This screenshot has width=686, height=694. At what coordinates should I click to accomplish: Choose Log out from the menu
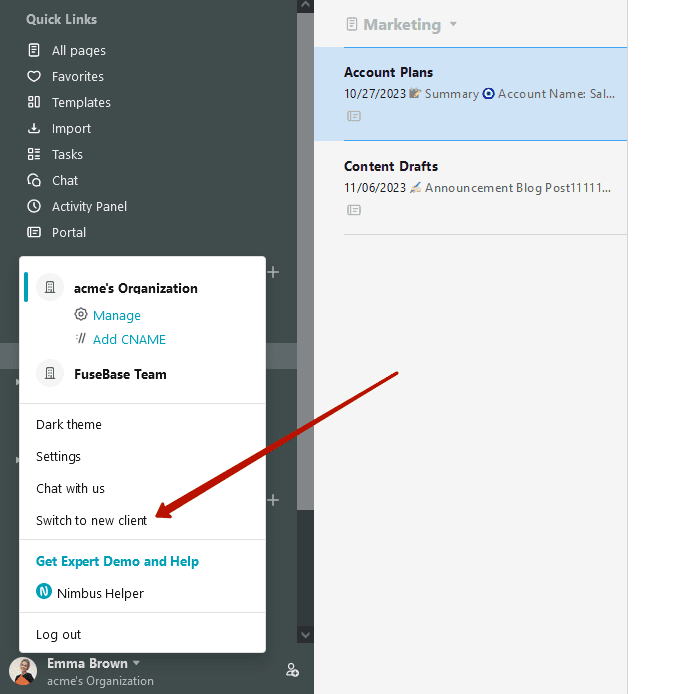tap(59, 634)
